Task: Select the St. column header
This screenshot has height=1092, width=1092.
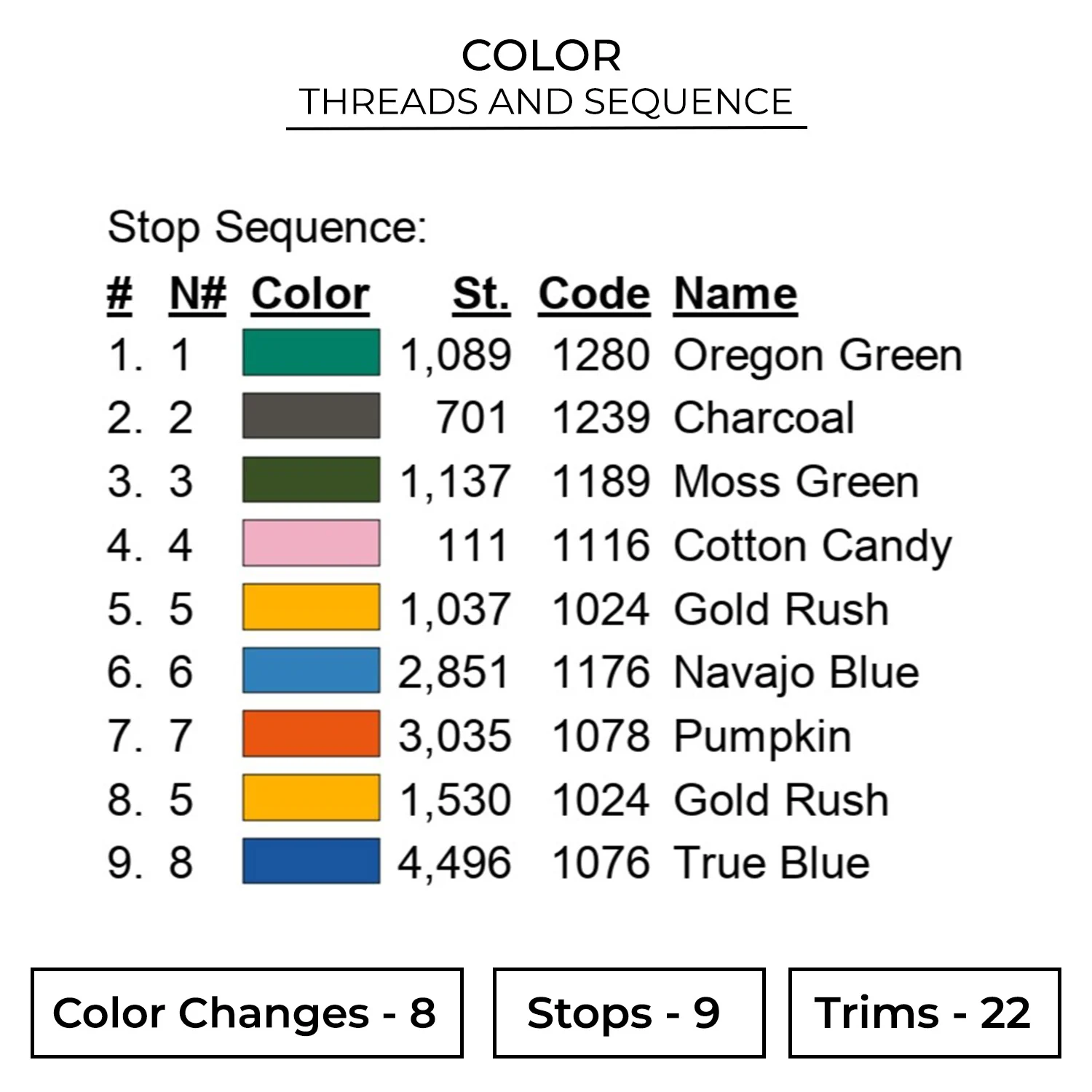Action: pos(480,294)
